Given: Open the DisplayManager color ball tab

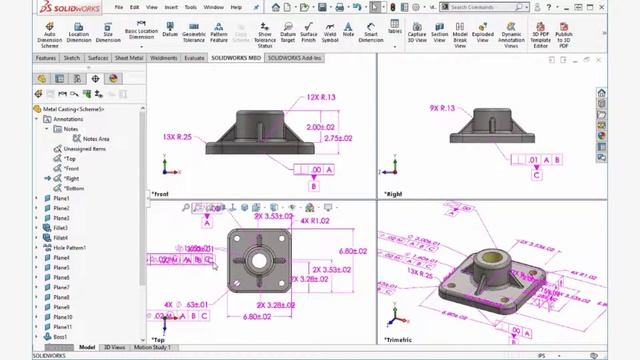Looking at the screenshot, I should (113, 78).
